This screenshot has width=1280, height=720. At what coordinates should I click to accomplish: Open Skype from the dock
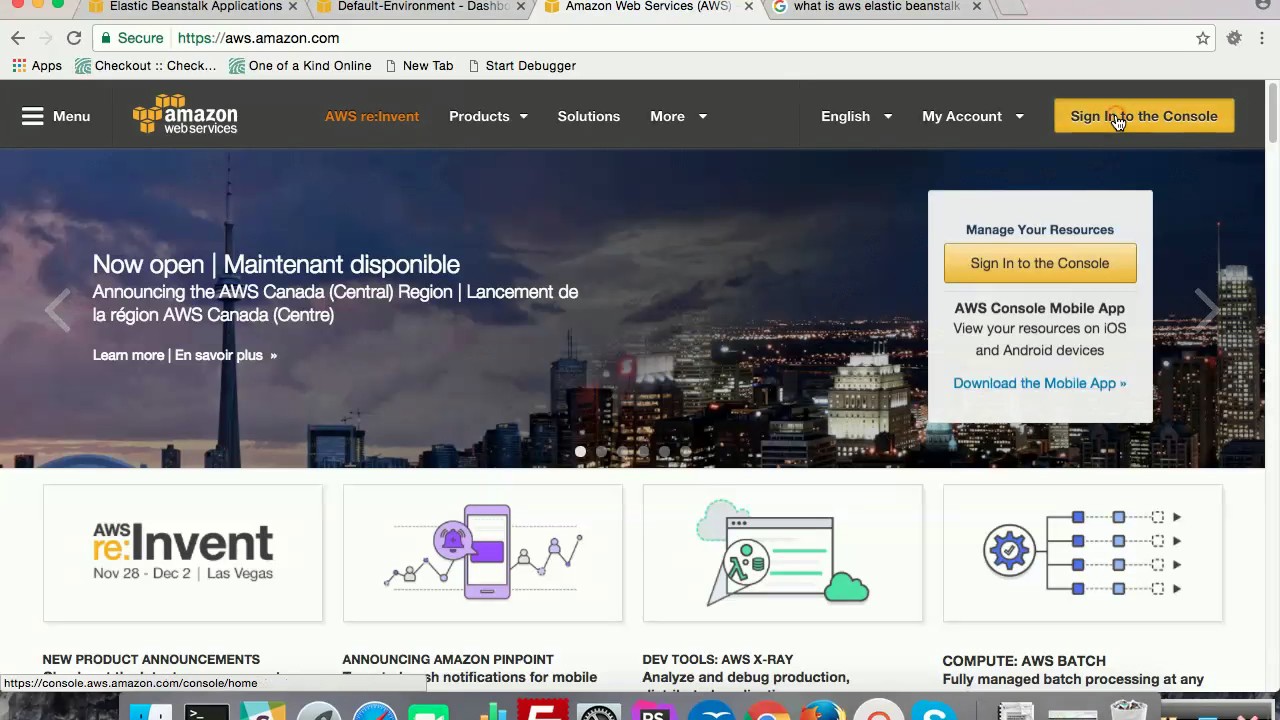(935, 712)
